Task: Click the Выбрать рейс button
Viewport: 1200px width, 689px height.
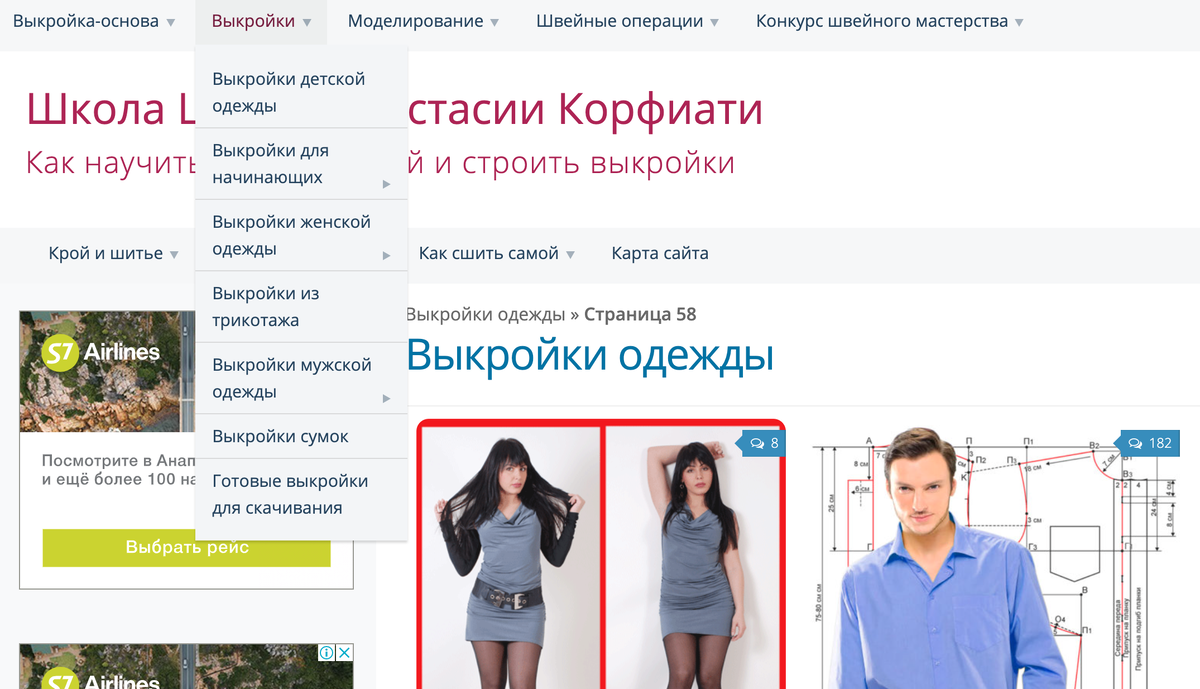Action: pyautogui.click(x=186, y=548)
